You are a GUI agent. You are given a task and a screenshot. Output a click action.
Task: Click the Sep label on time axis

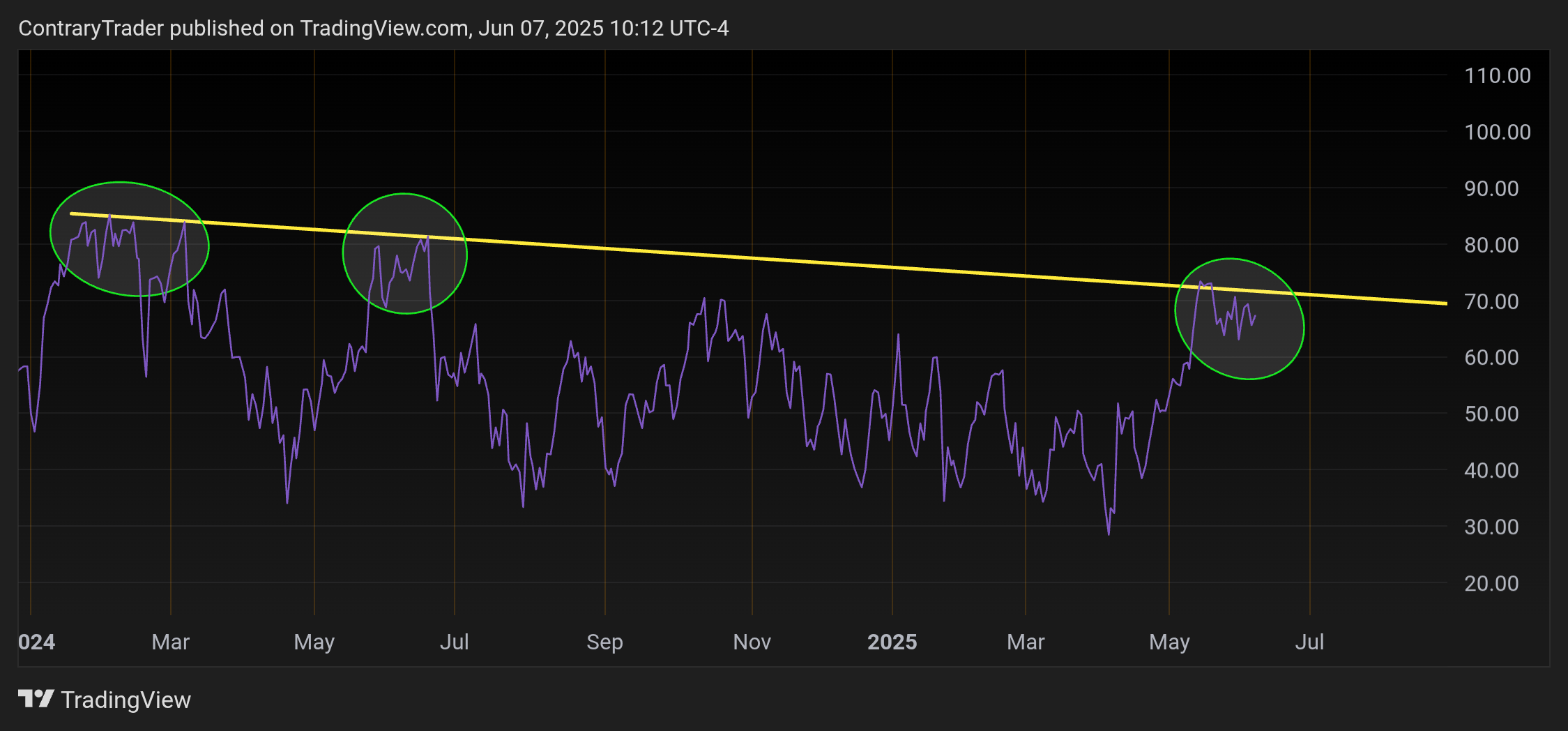coord(604,642)
